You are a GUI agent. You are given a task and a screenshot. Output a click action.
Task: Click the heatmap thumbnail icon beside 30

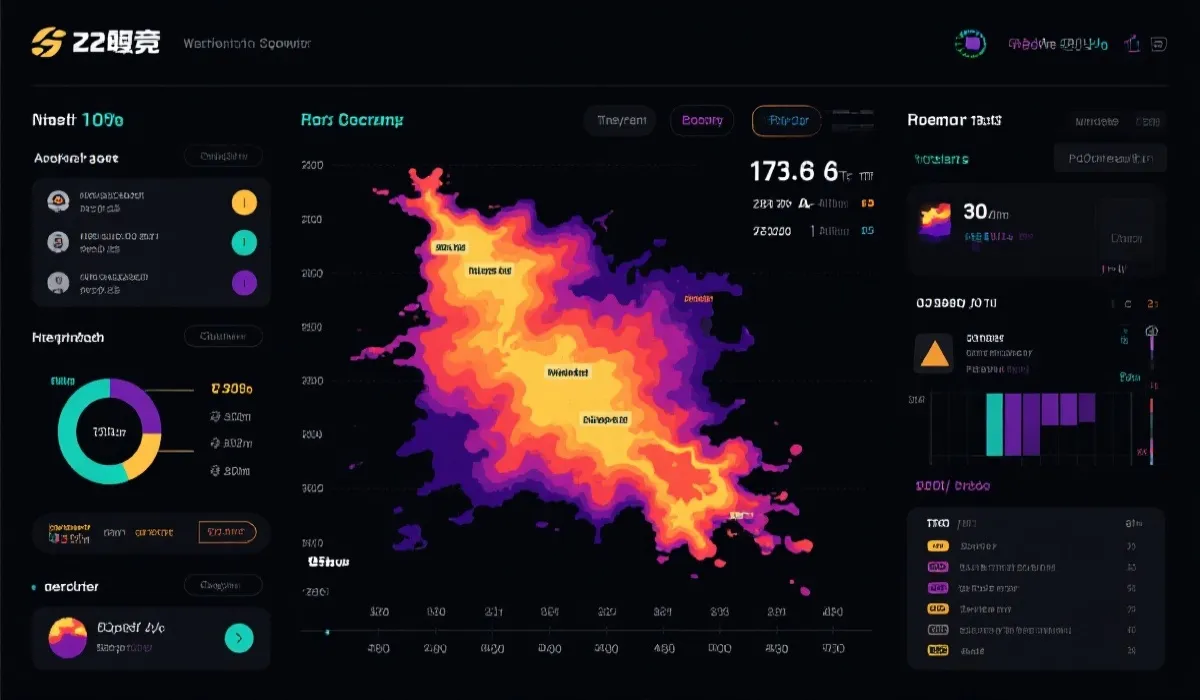tap(935, 220)
